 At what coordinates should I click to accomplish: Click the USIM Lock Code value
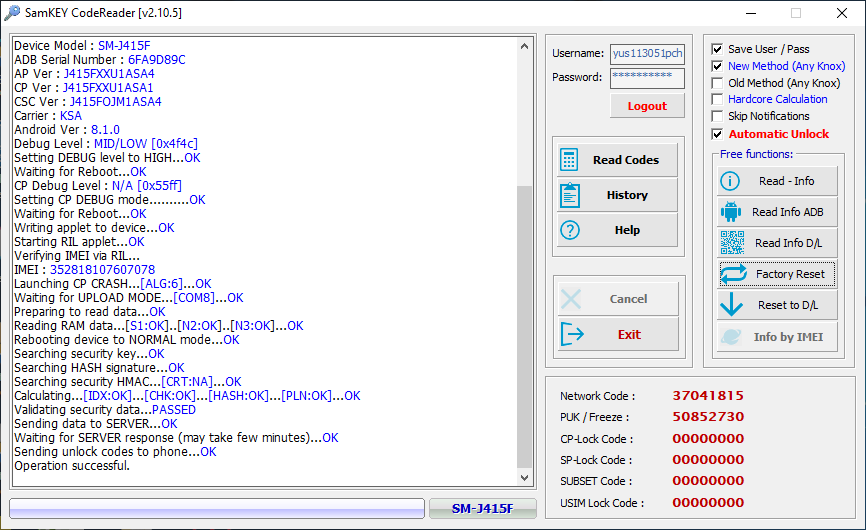[708, 503]
